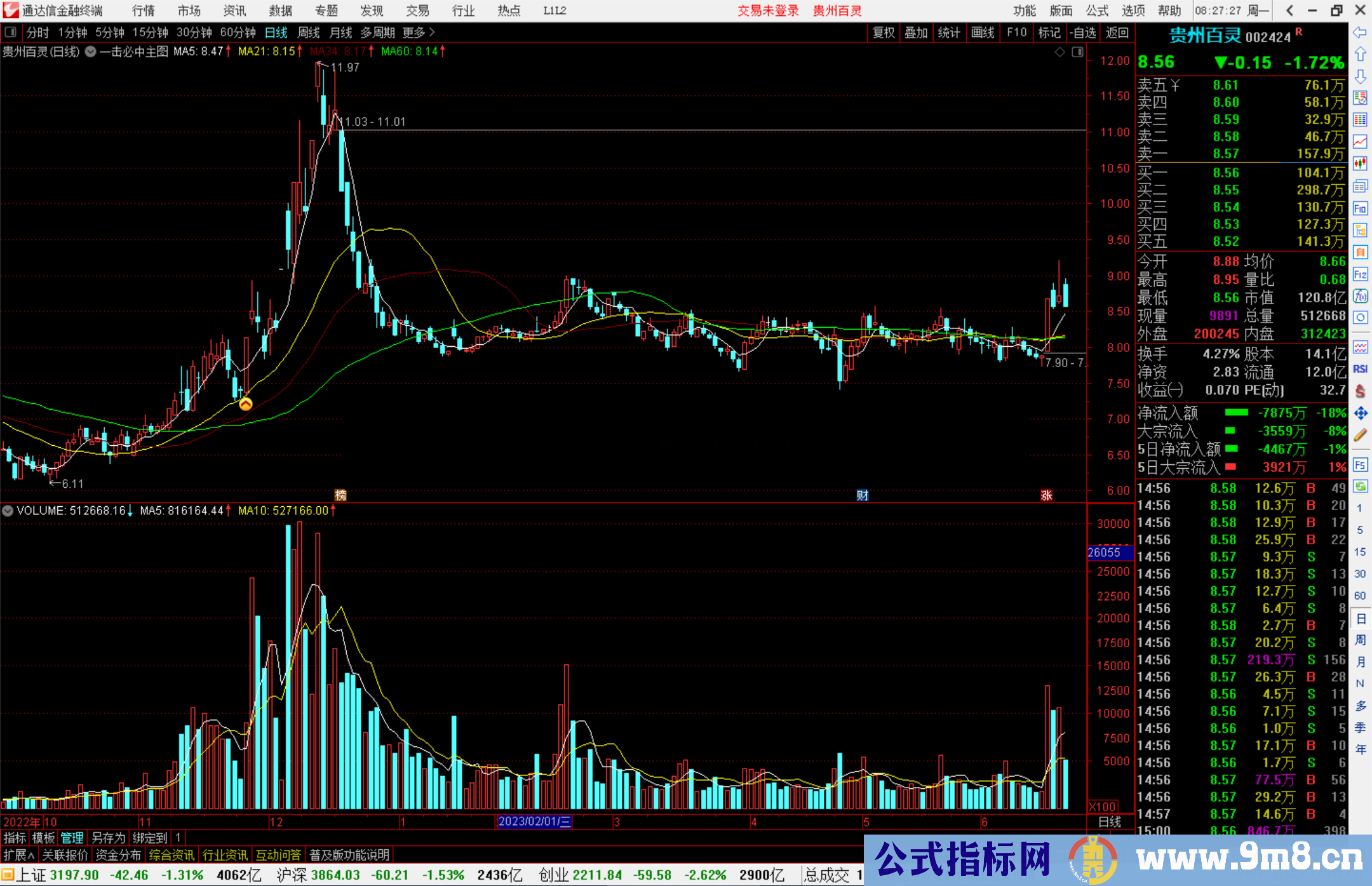Click the 26055 volume value marker
Image resolution: width=1372 pixels, height=886 pixels.
coord(1109,553)
